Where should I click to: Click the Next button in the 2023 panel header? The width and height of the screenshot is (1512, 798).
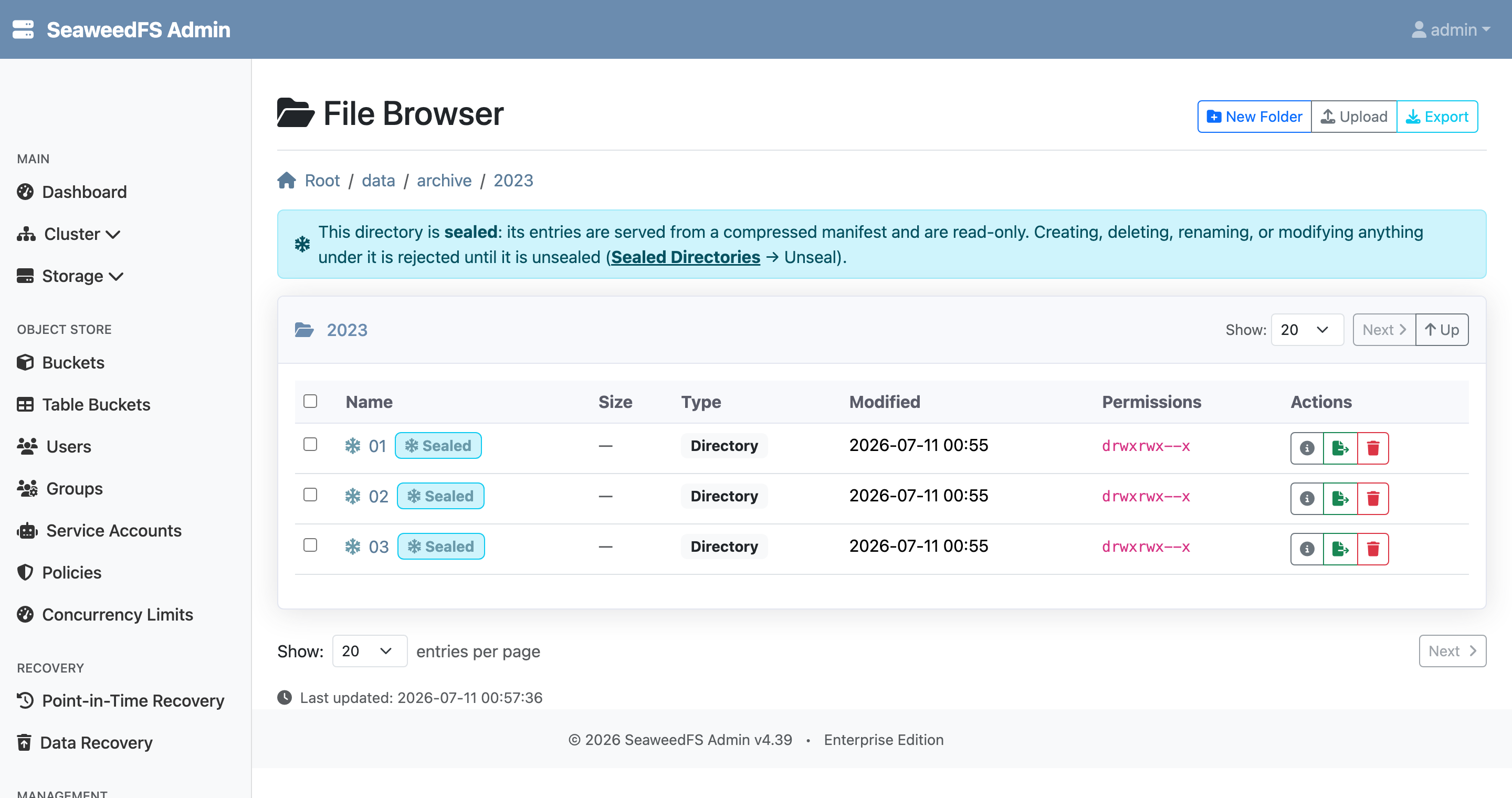1384,330
